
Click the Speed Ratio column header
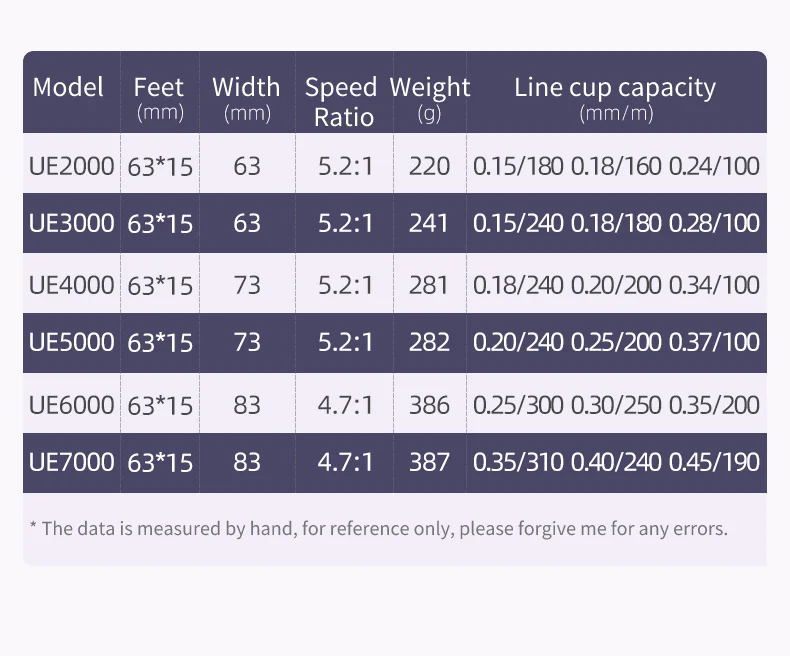[341, 102]
